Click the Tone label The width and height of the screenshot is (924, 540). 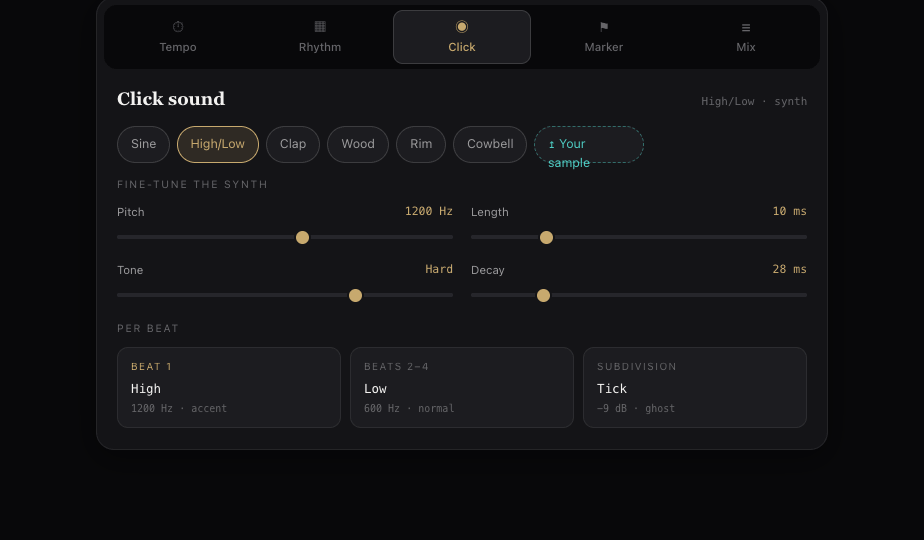(x=130, y=270)
